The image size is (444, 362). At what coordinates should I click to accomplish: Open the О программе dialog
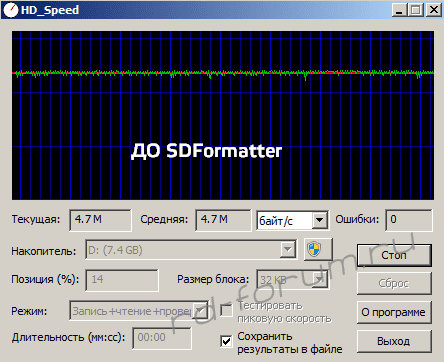pos(394,312)
